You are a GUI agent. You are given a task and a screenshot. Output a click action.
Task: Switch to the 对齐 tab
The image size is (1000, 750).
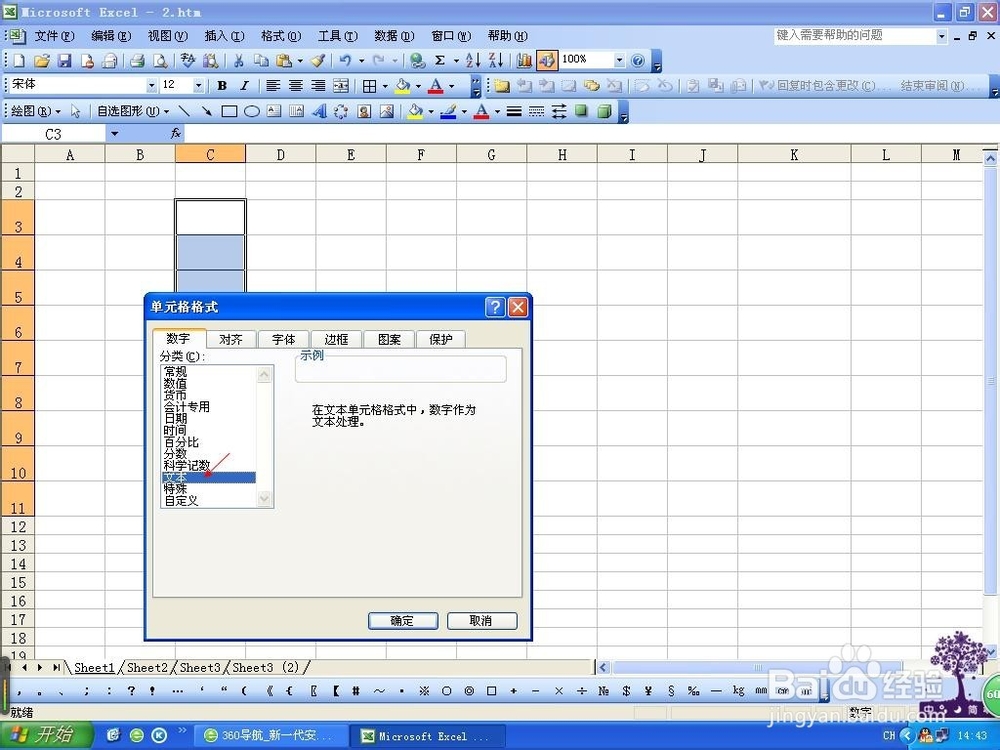[231, 339]
